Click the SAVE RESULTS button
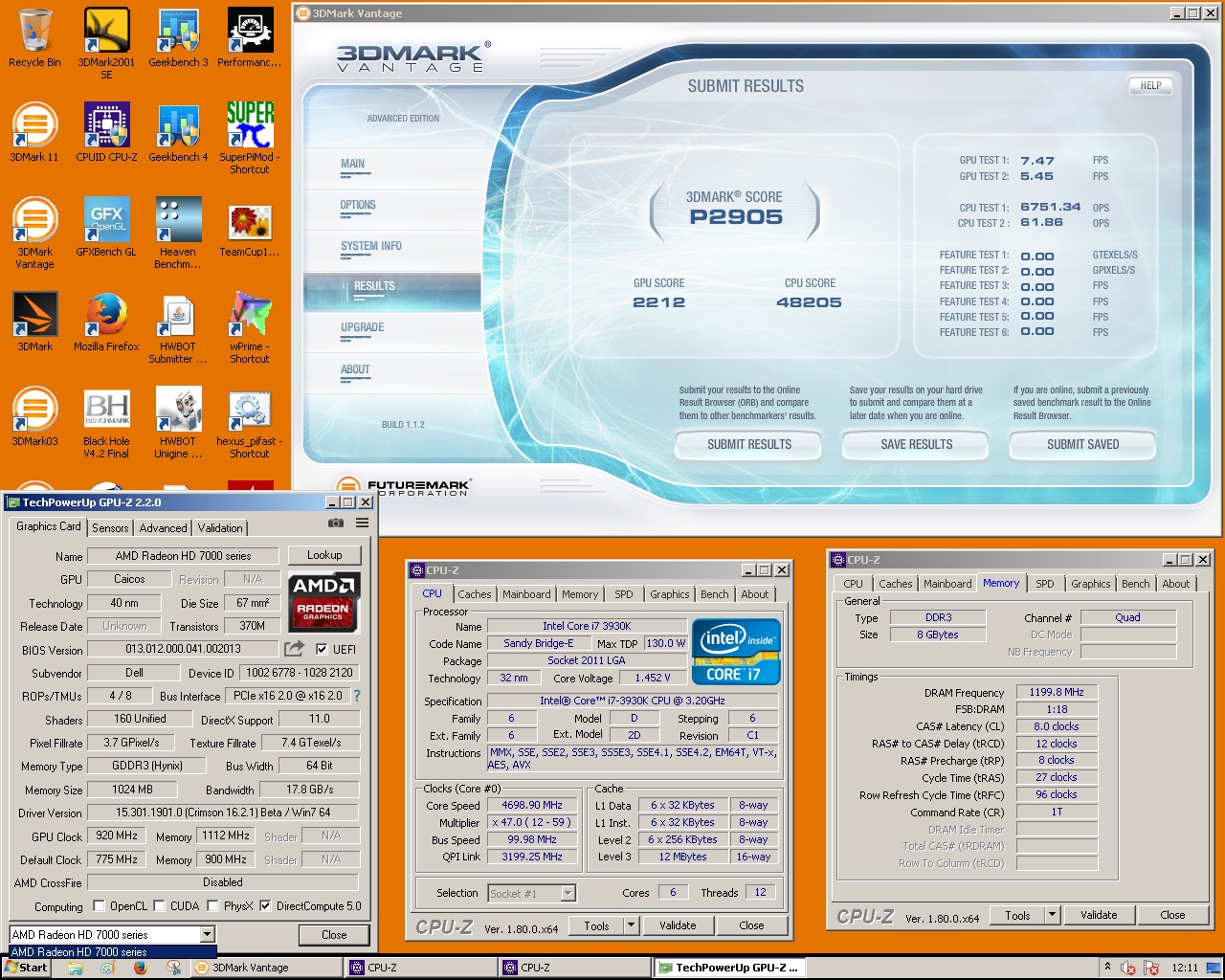 pos(916,445)
